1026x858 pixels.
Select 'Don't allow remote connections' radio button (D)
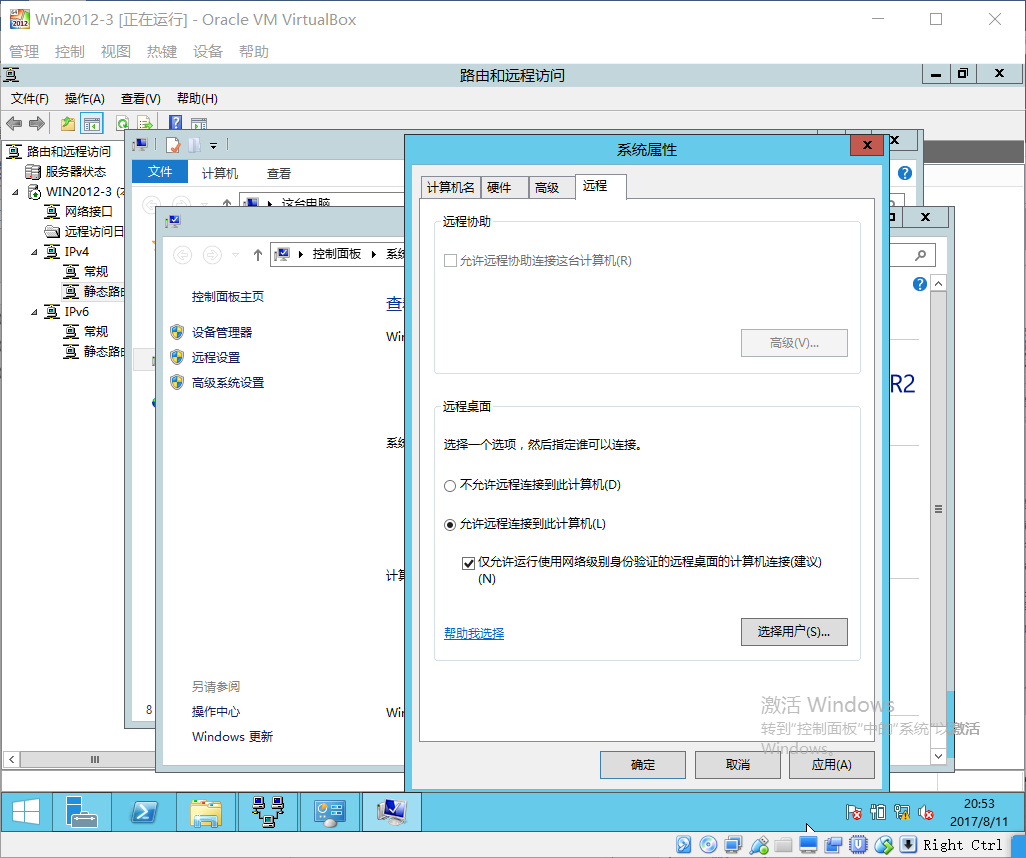click(x=450, y=486)
